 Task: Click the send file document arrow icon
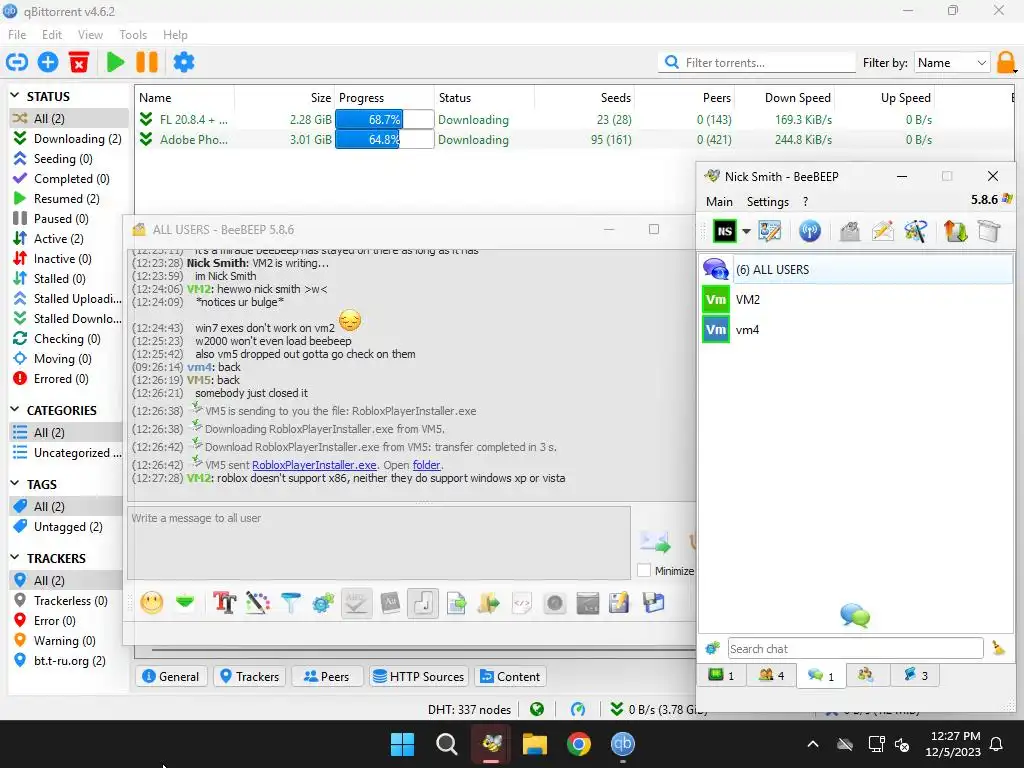456,602
